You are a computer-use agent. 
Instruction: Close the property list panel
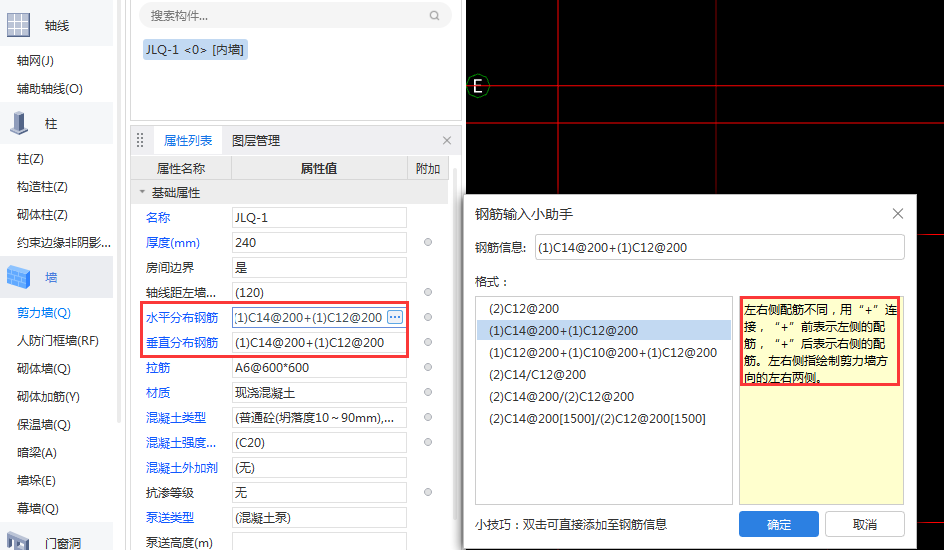pos(447,140)
